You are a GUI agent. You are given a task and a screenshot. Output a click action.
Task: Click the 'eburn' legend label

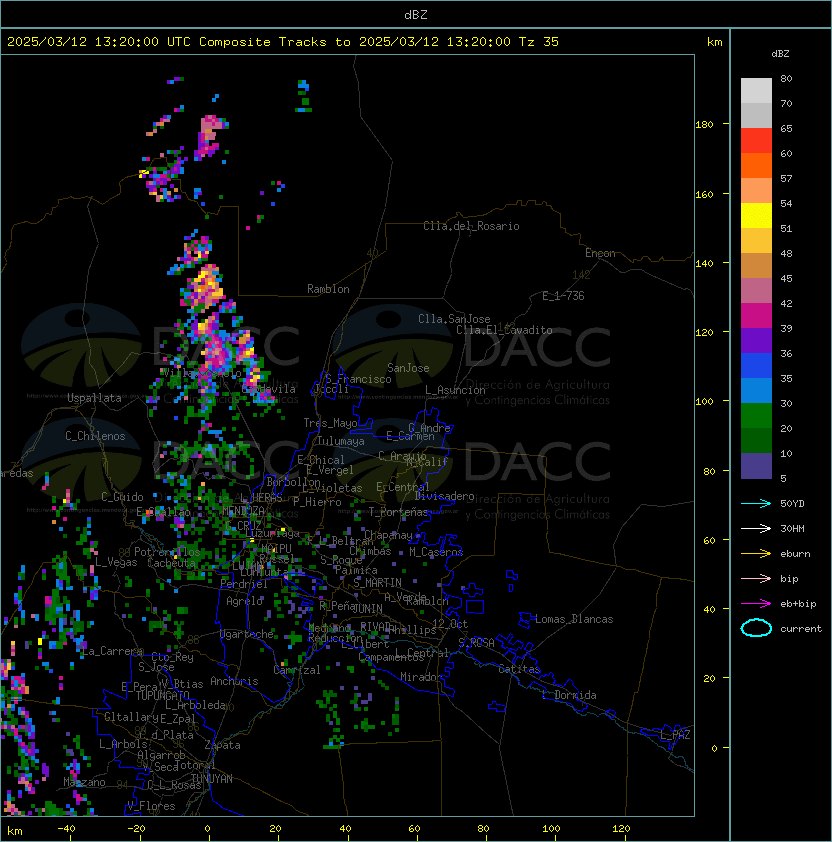(x=795, y=554)
